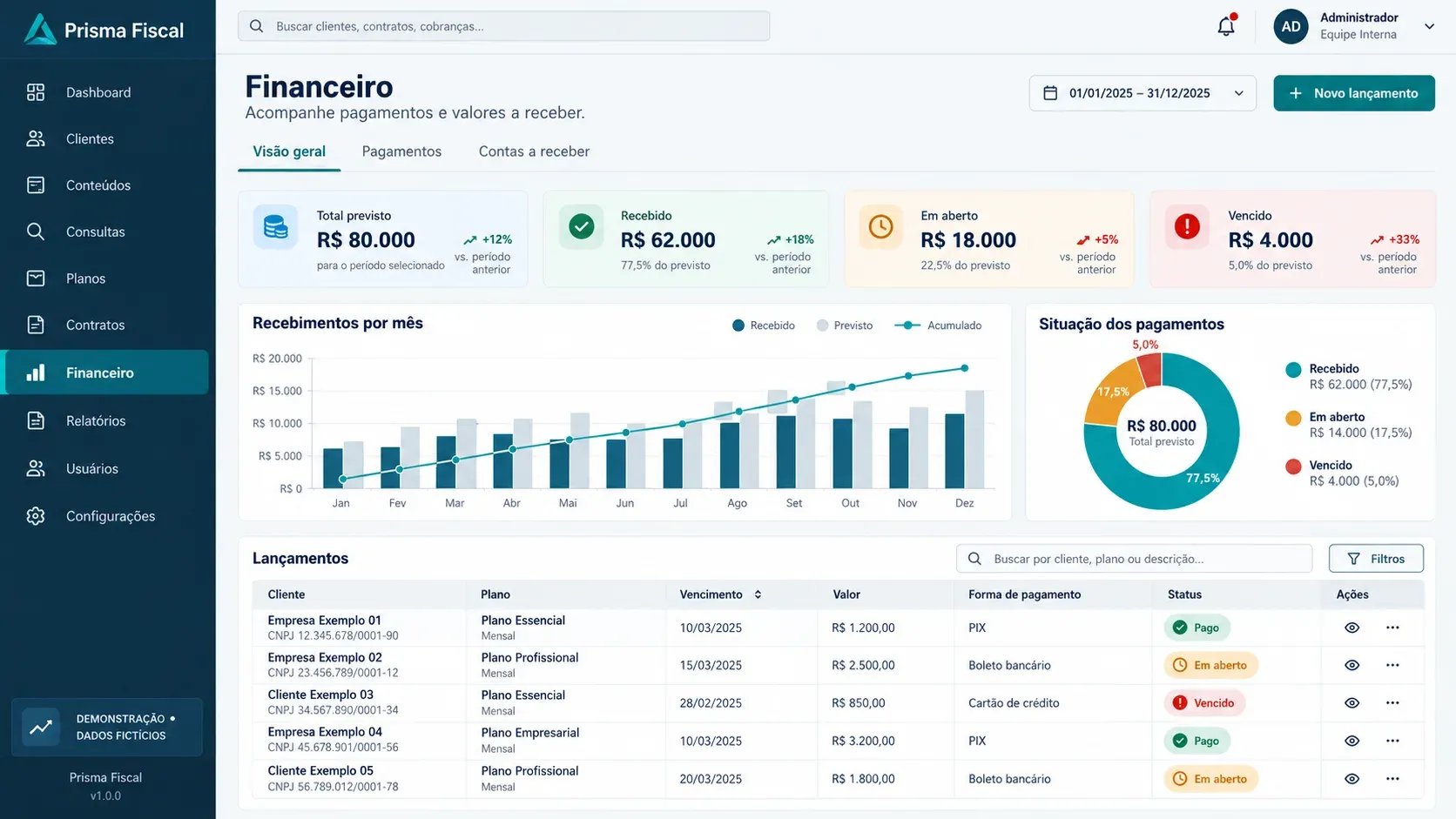Click the Forma de pagamento column header
The height and width of the screenshot is (819, 1456).
[x=1024, y=594]
